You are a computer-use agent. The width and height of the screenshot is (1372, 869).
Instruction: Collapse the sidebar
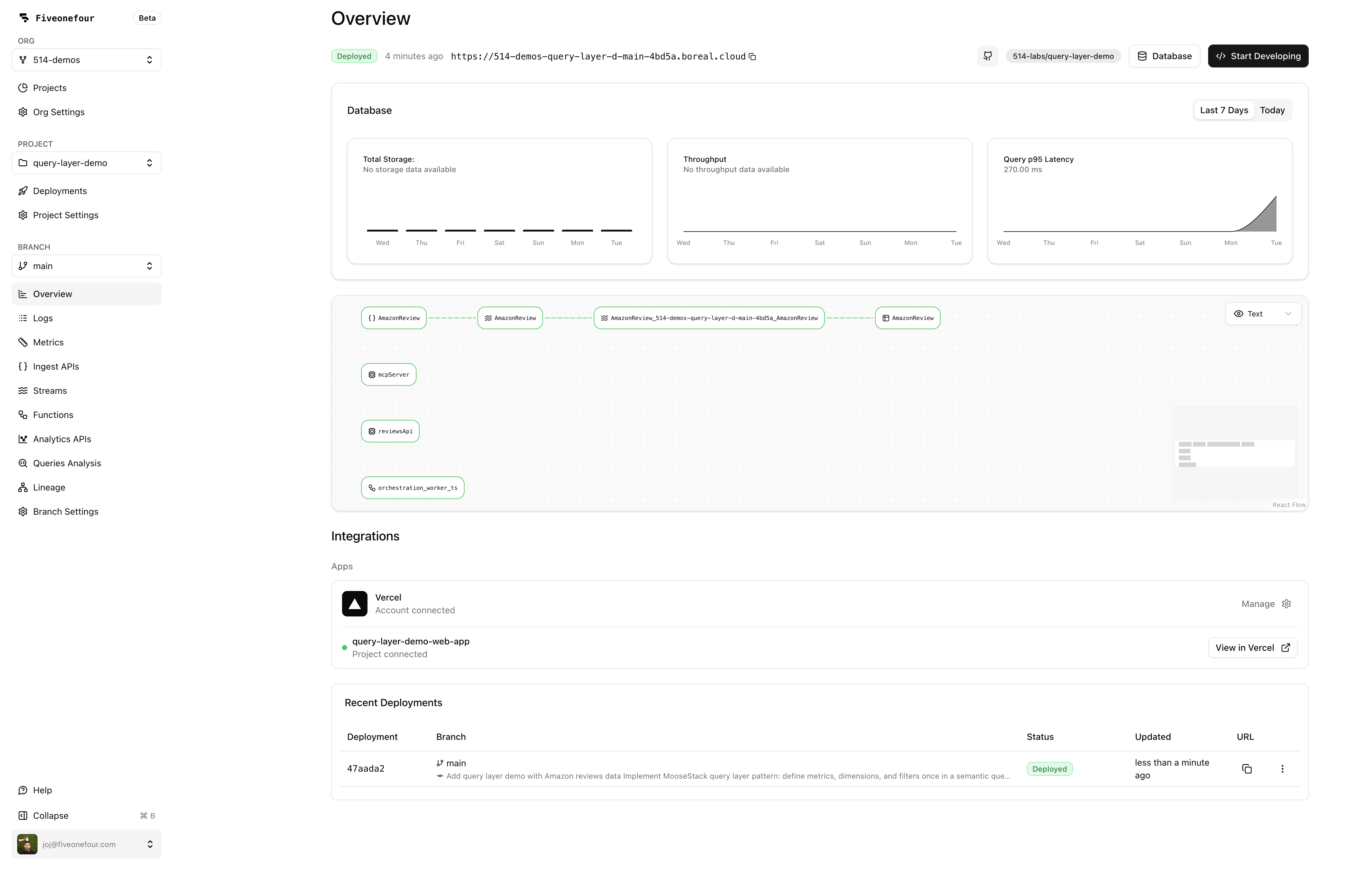tap(50, 816)
